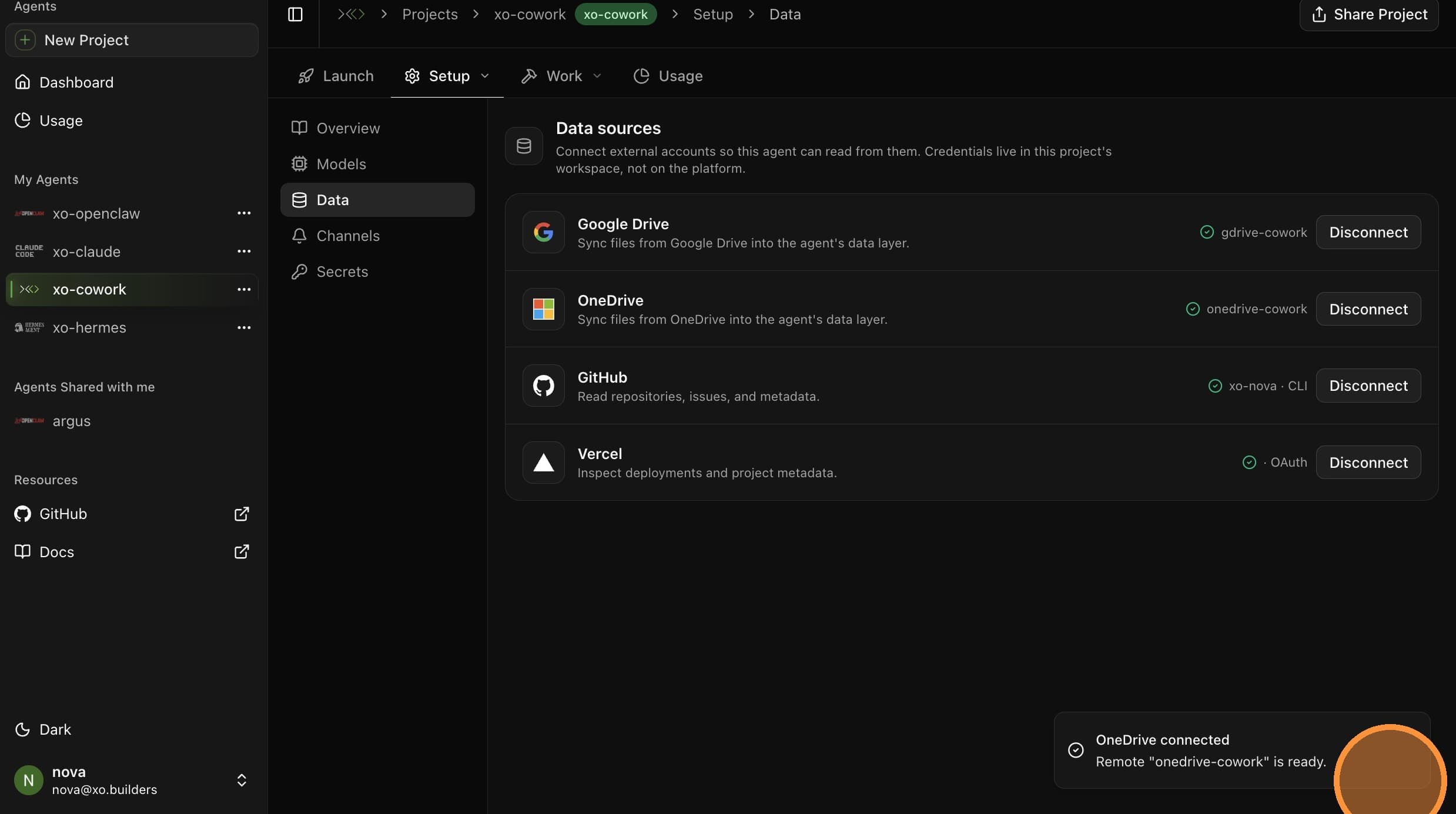Click the Docs external link icon

pos(242,552)
